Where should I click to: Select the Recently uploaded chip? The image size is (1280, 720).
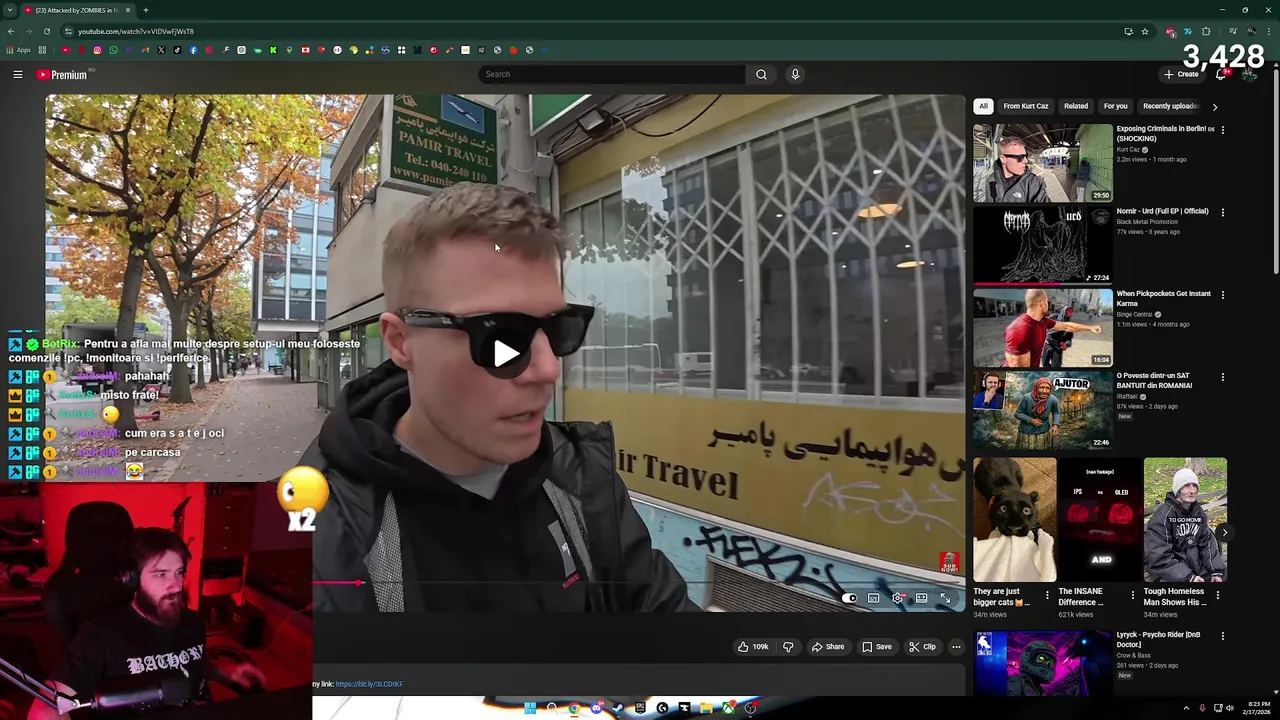point(1170,106)
